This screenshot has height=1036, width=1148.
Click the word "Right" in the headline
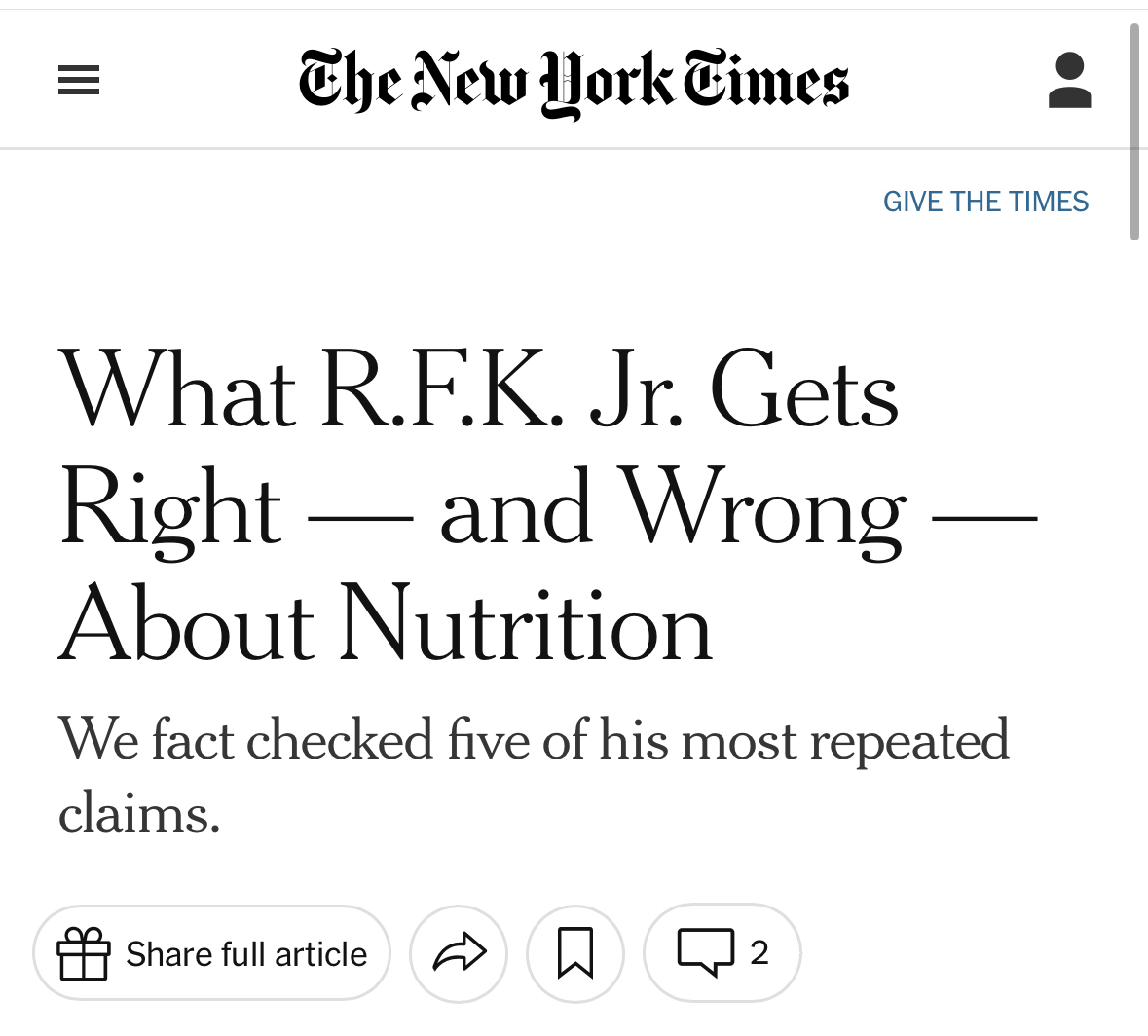[x=171, y=510]
